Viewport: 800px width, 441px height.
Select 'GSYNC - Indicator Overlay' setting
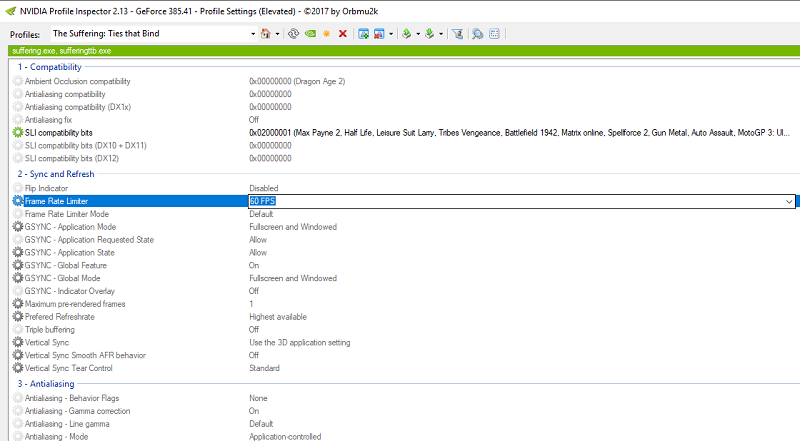pyautogui.click(x=70, y=291)
